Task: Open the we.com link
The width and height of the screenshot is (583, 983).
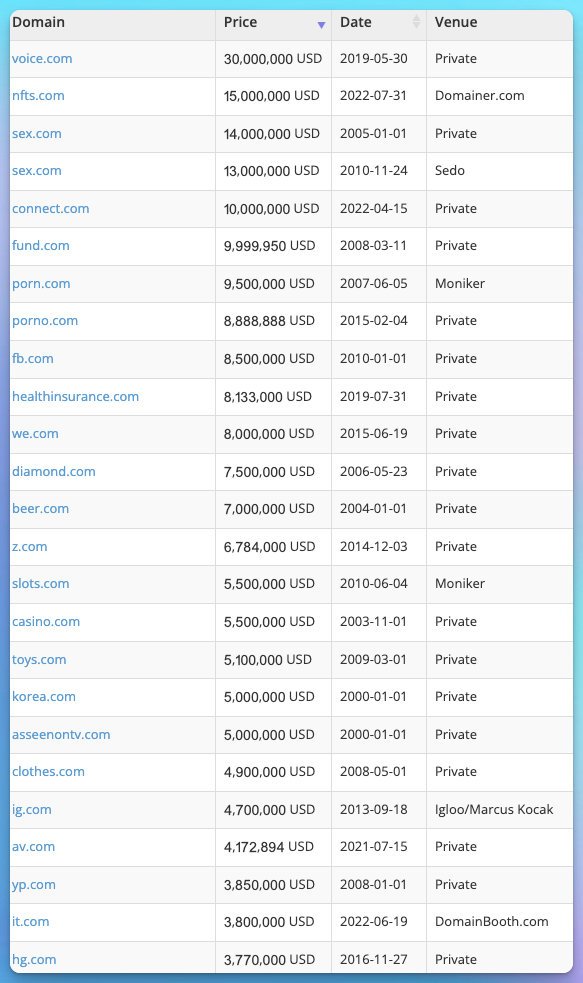Action: (x=35, y=433)
